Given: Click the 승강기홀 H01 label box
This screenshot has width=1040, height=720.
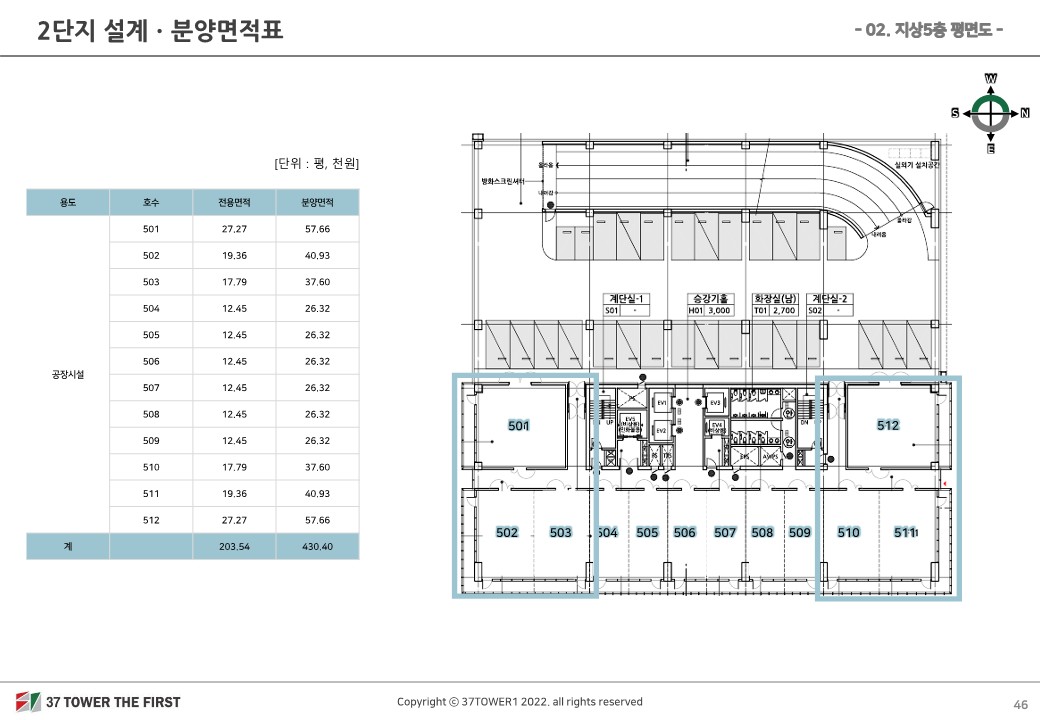Looking at the screenshot, I should (711, 305).
